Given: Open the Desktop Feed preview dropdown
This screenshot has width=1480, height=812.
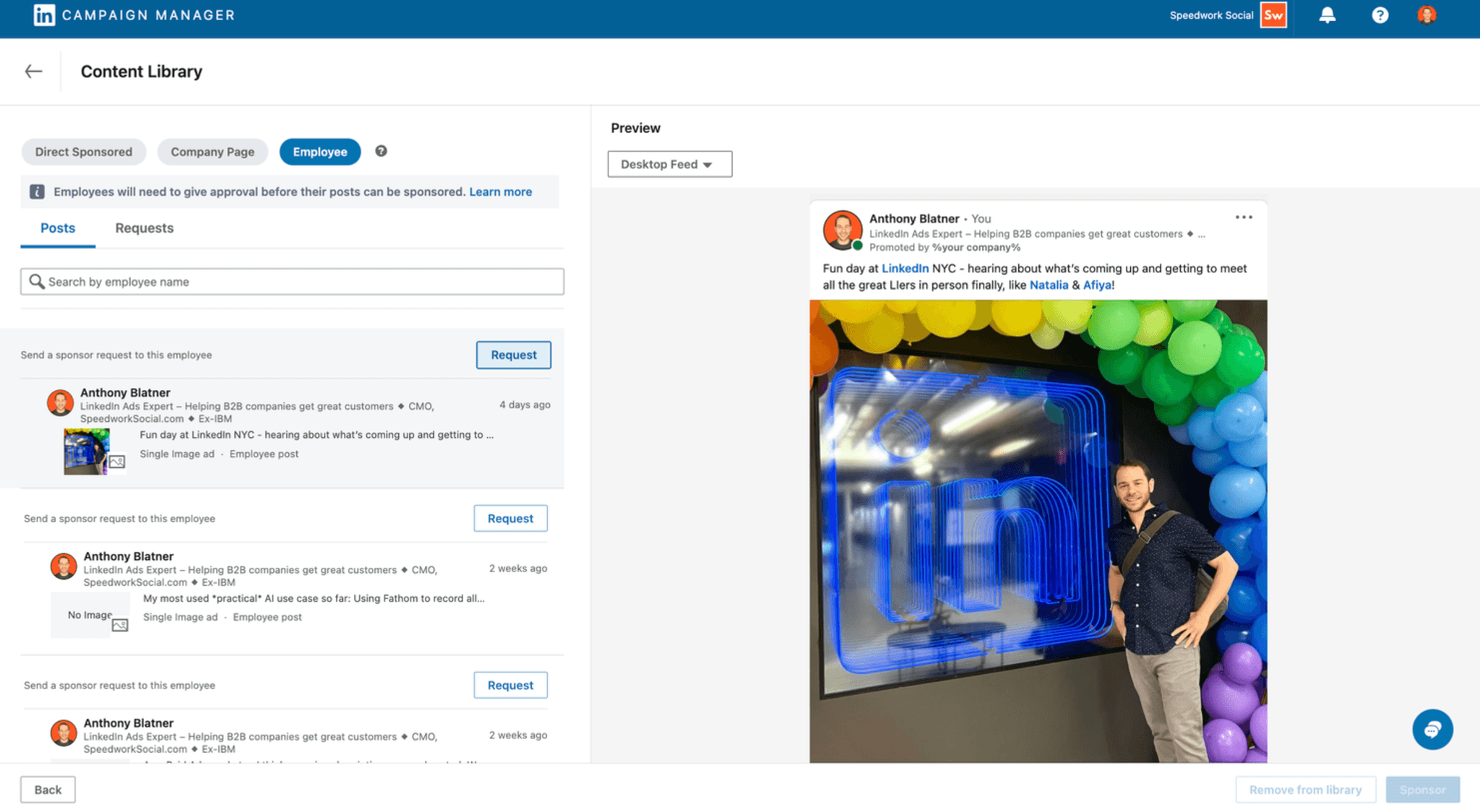Looking at the screenshot, I should [669, 164].
